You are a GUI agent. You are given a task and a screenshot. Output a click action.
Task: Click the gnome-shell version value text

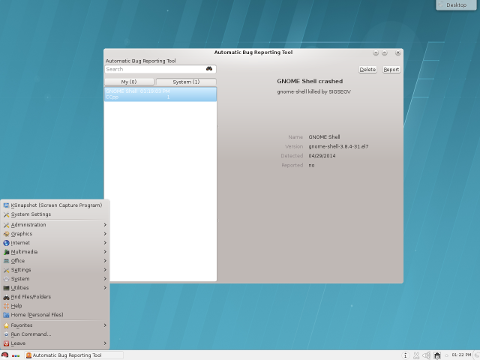pos(338,146)
